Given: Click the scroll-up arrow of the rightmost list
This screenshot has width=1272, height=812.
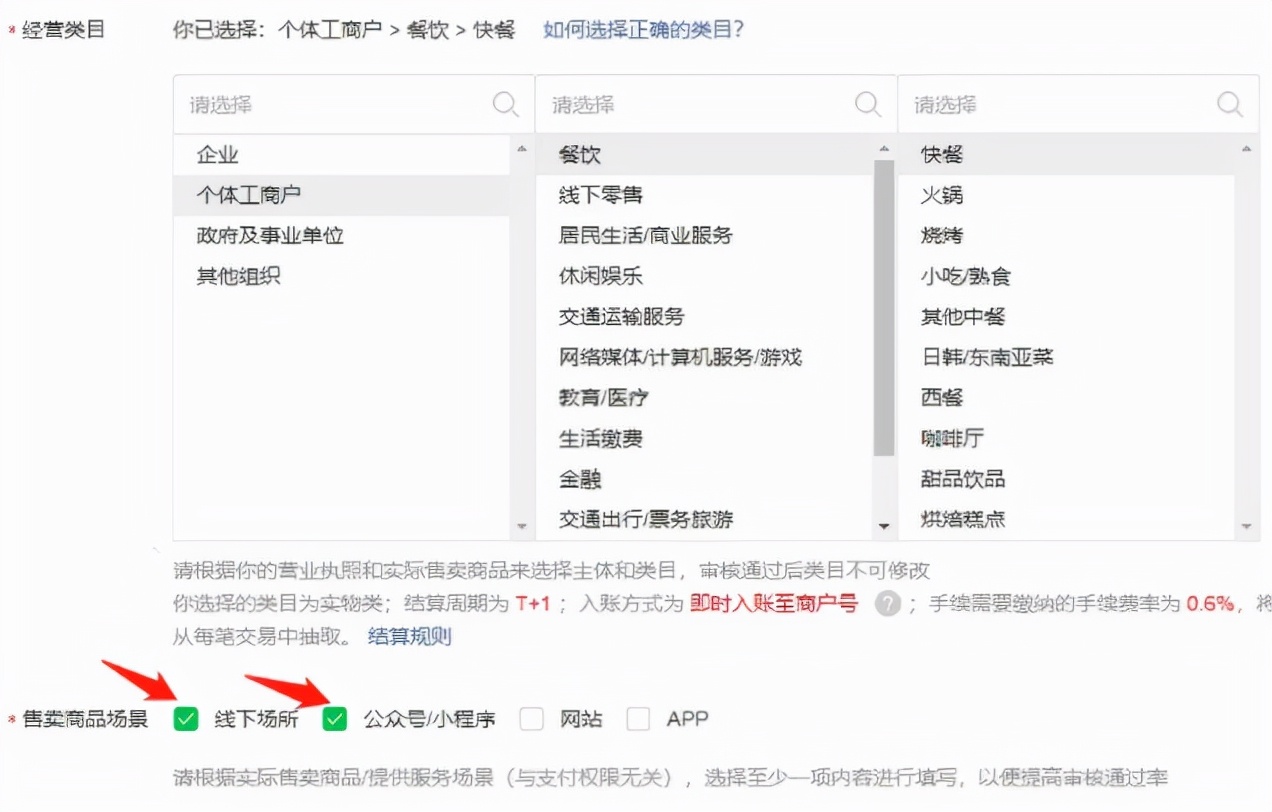Looking at the screenshot, I should pos(1247,146).
